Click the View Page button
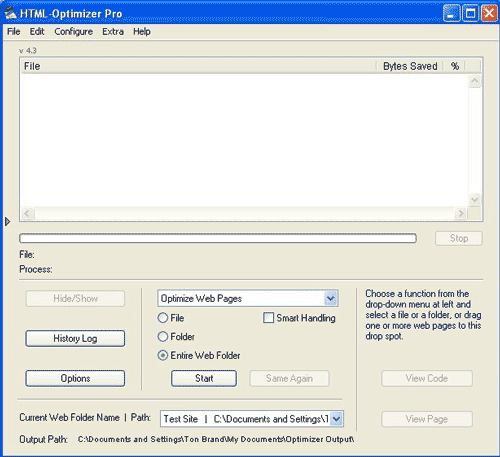The height and width of the screenshot is (457, 500). point(427,419)
